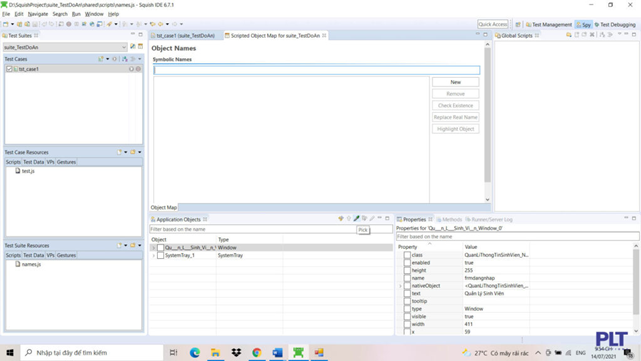Screen dimensions: 641x361
Task: Check the enabled property checkbox
Action: (x=407, y=263)
